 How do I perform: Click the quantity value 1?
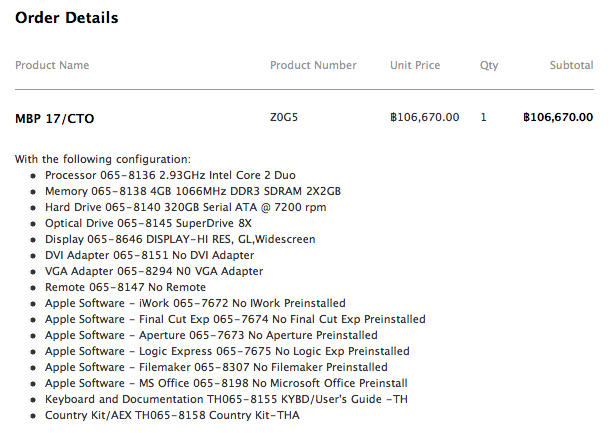click(x=484, y=117)
